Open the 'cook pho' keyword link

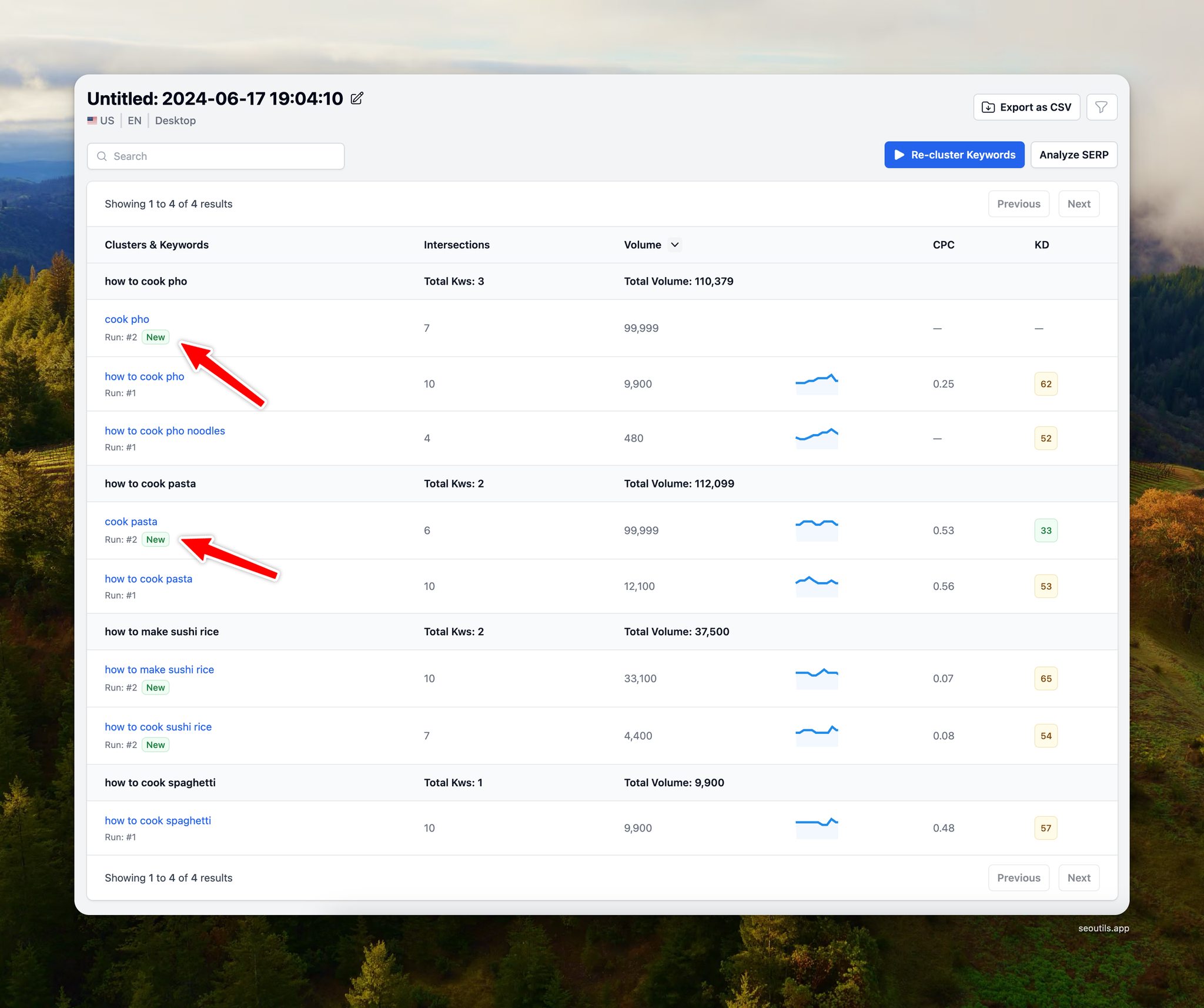click(x=127, y=319)
